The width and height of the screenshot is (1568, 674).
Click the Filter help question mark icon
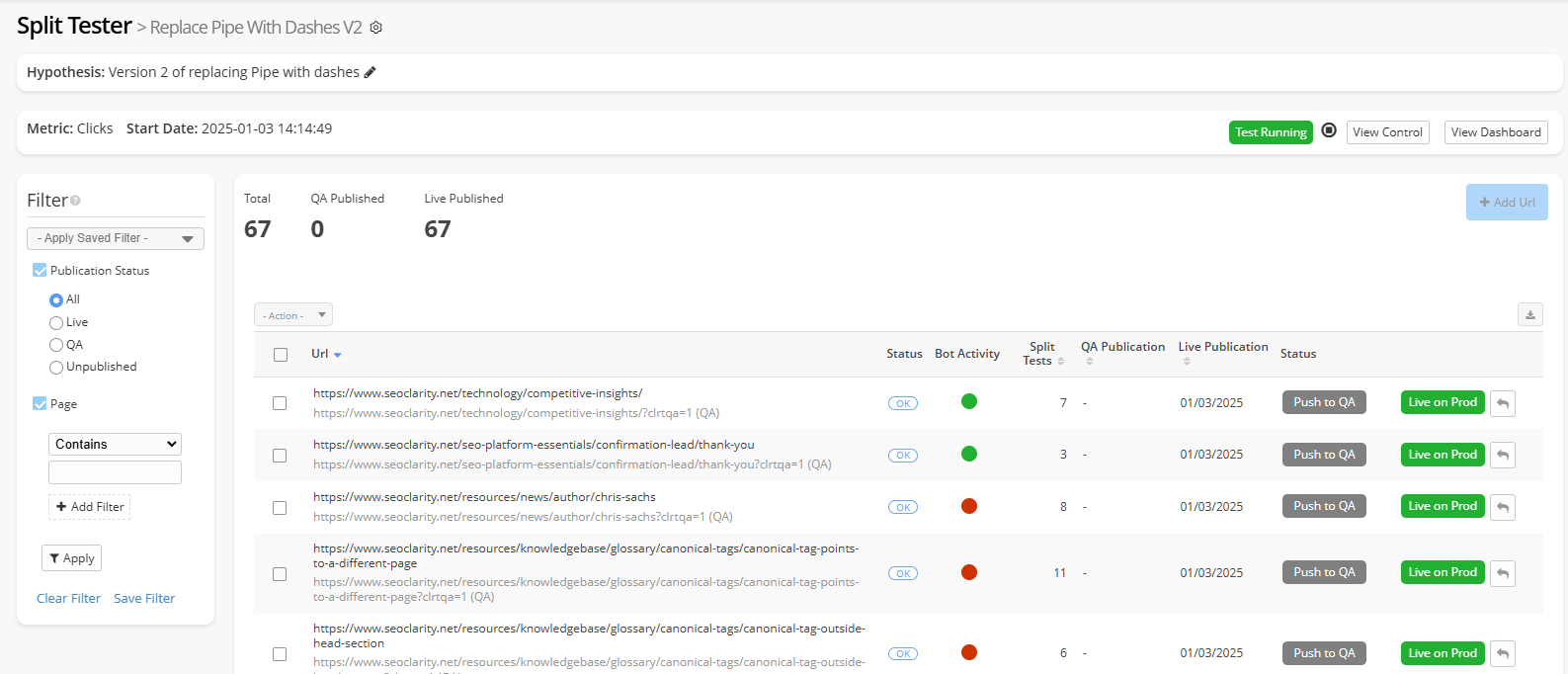click(75, 201)
